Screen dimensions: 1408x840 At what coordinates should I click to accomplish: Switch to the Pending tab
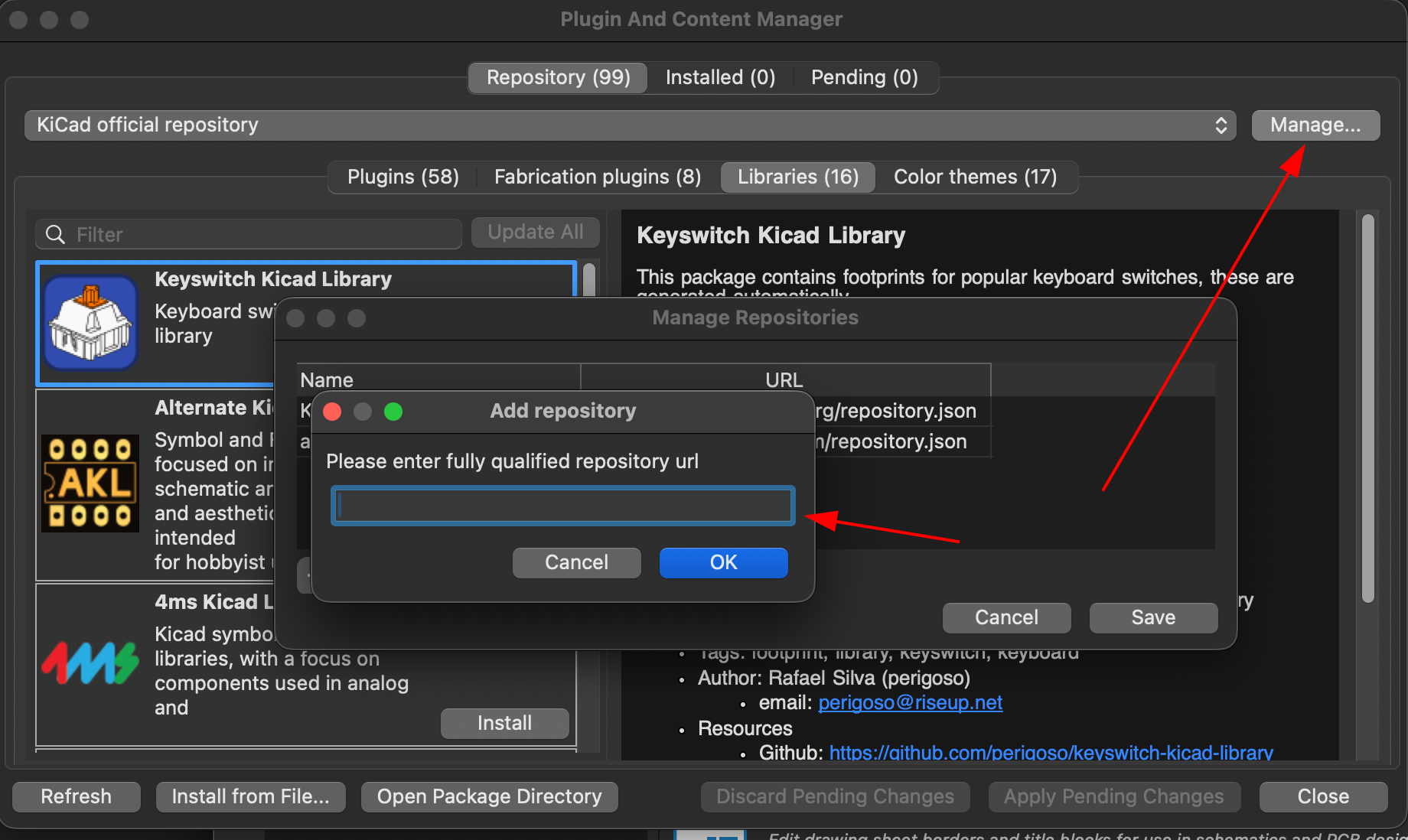point(865,77)
